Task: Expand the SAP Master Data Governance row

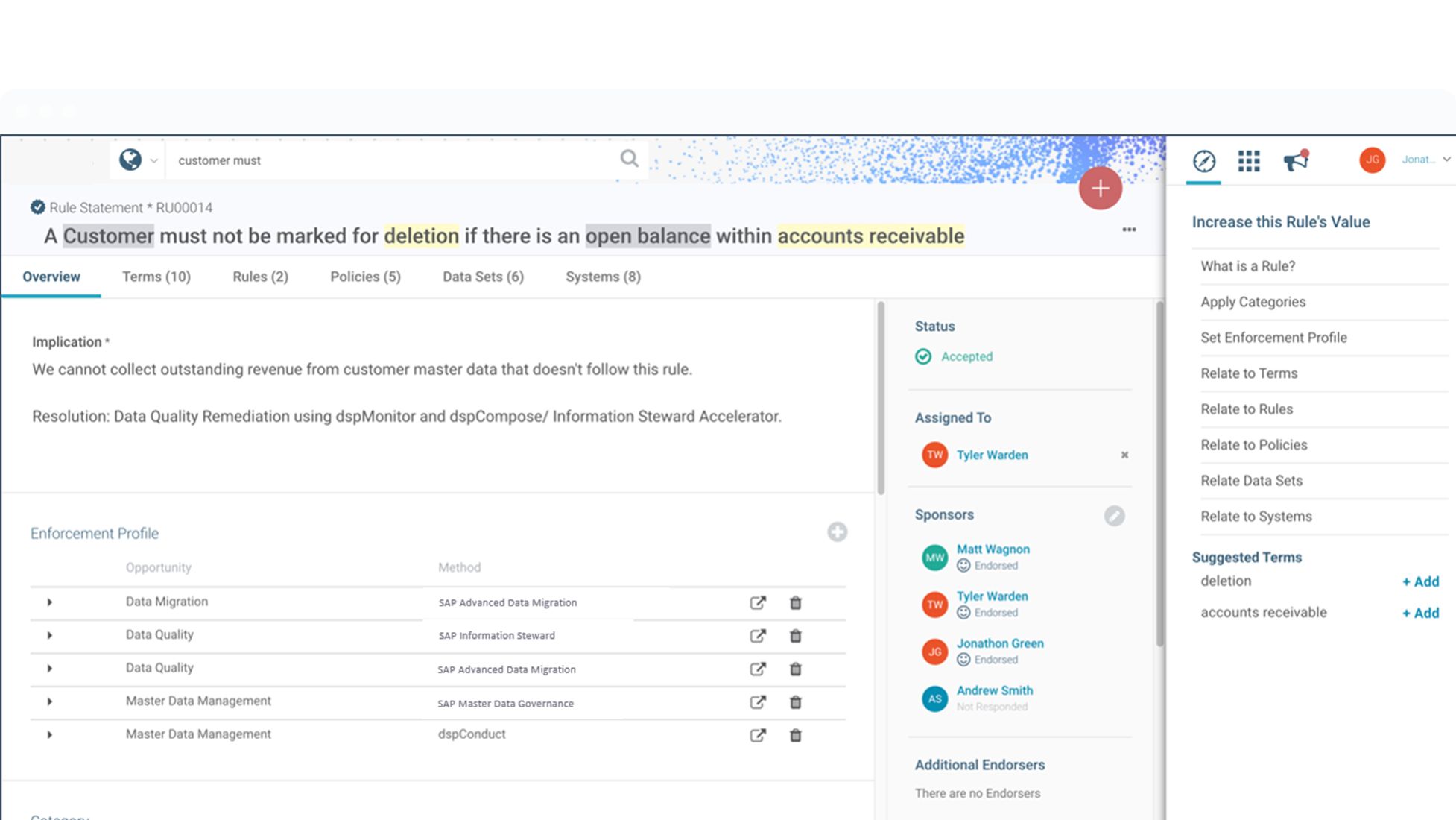Action: pyautogui.click(x=49, y=701)
